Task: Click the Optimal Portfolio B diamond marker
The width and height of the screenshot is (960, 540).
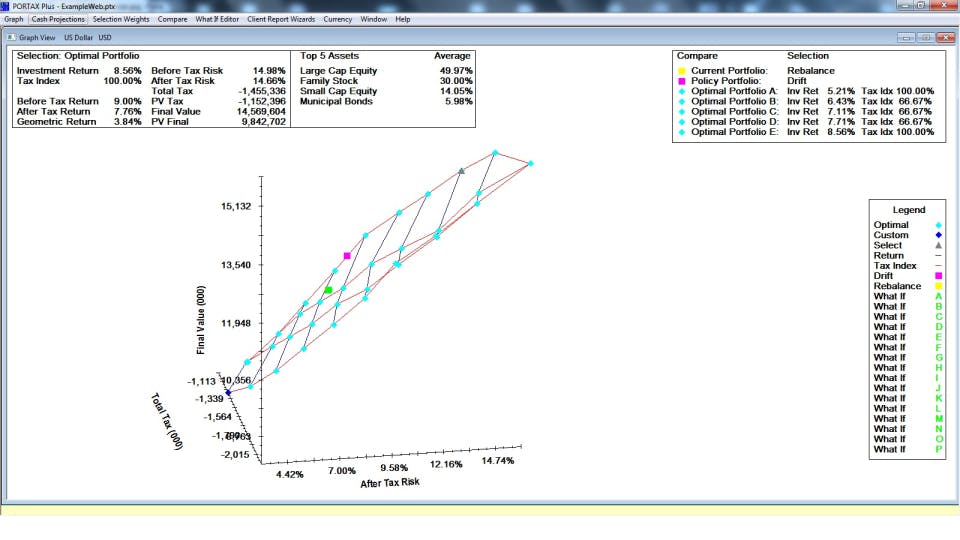Action: pyautogui.click(x=681, y=102)
